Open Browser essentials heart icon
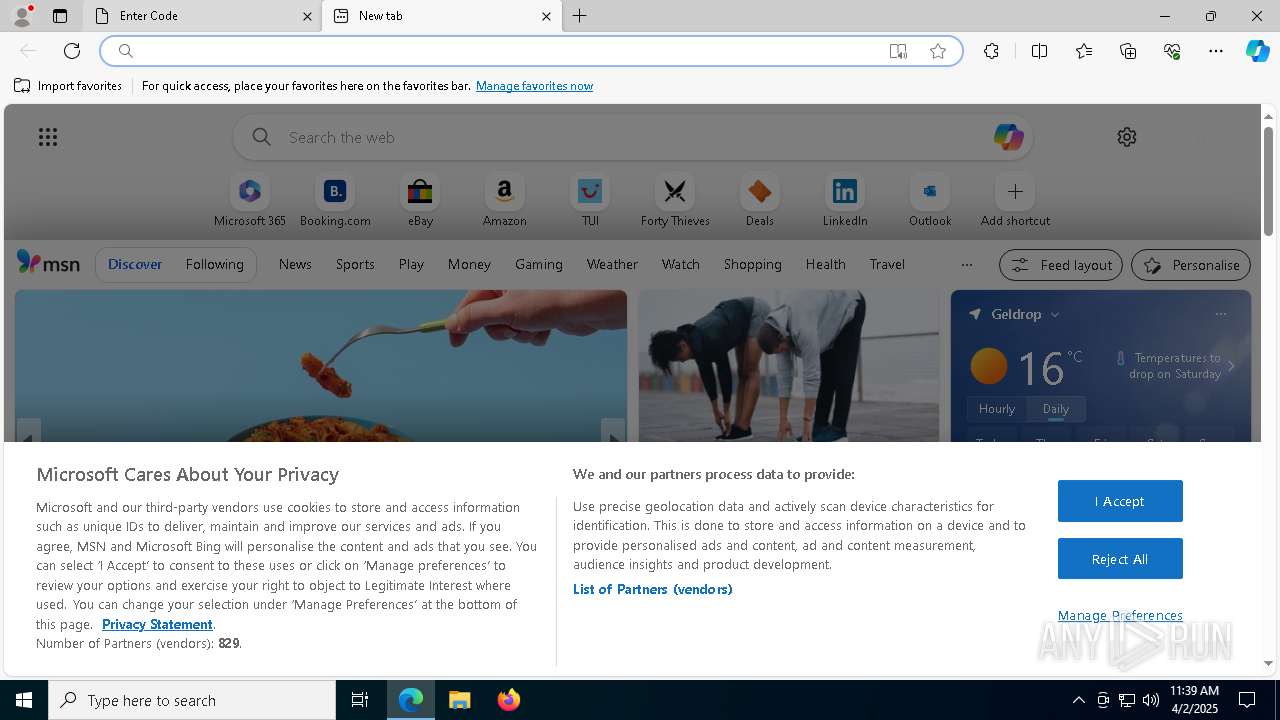Image resolution: width=1280 pixels, height=720 pixels. coord(1172,51)
